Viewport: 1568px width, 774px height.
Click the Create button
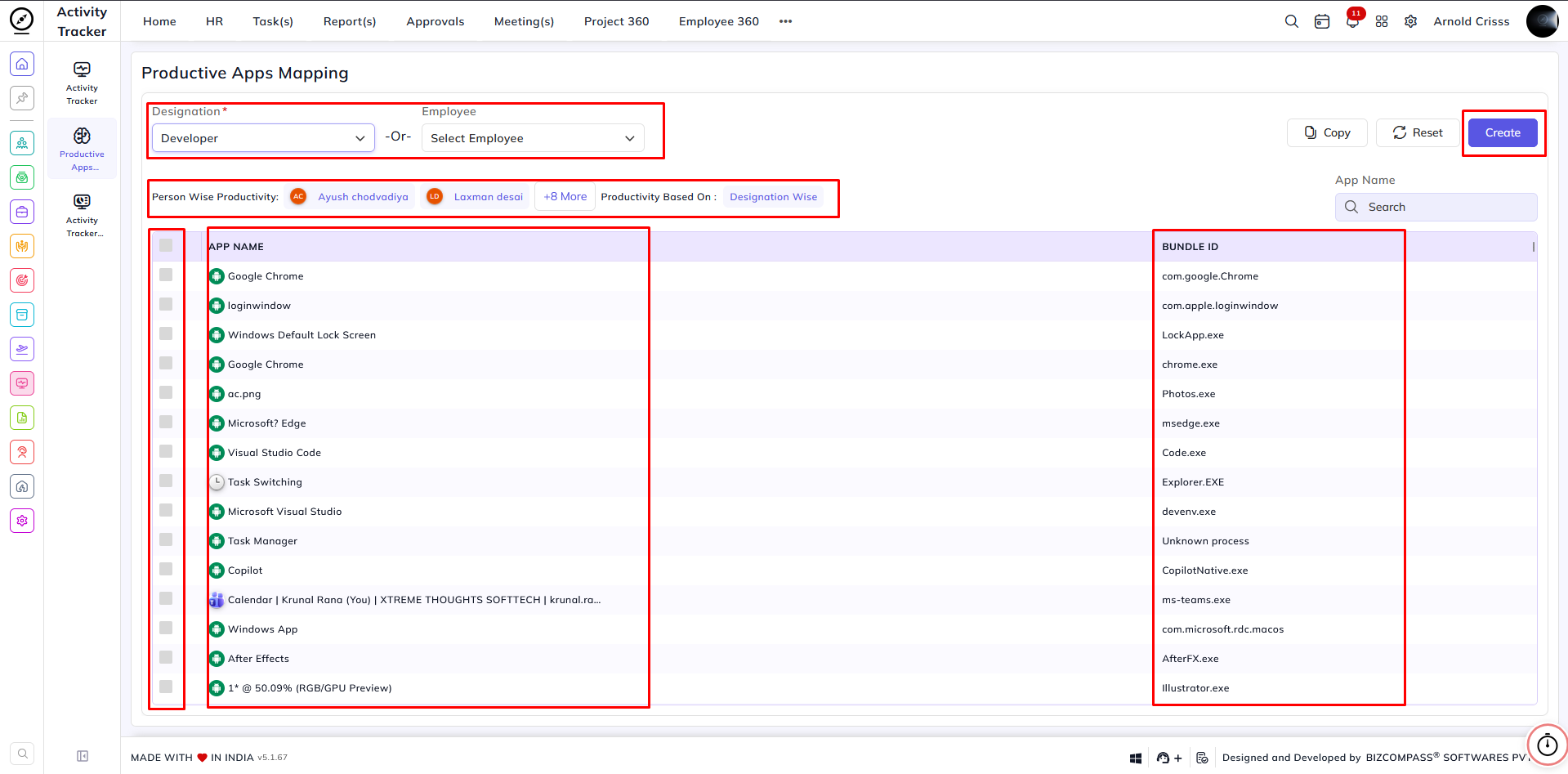click(x=1503, y=132)
